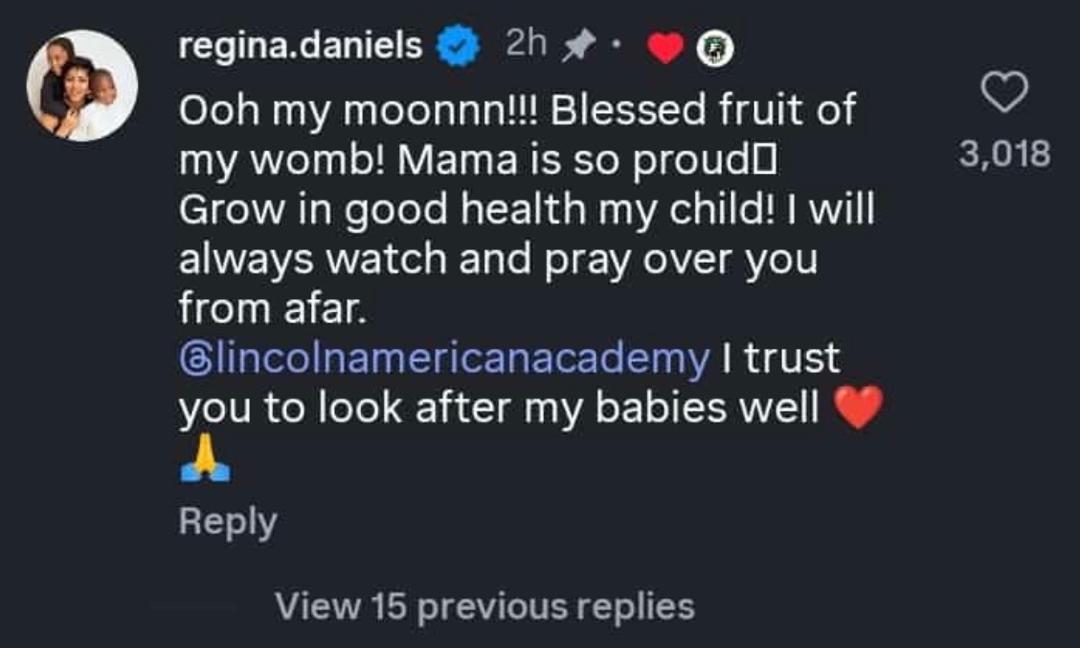
Task: Click the "you to look after my babies" text
Action: click(498, 408)
